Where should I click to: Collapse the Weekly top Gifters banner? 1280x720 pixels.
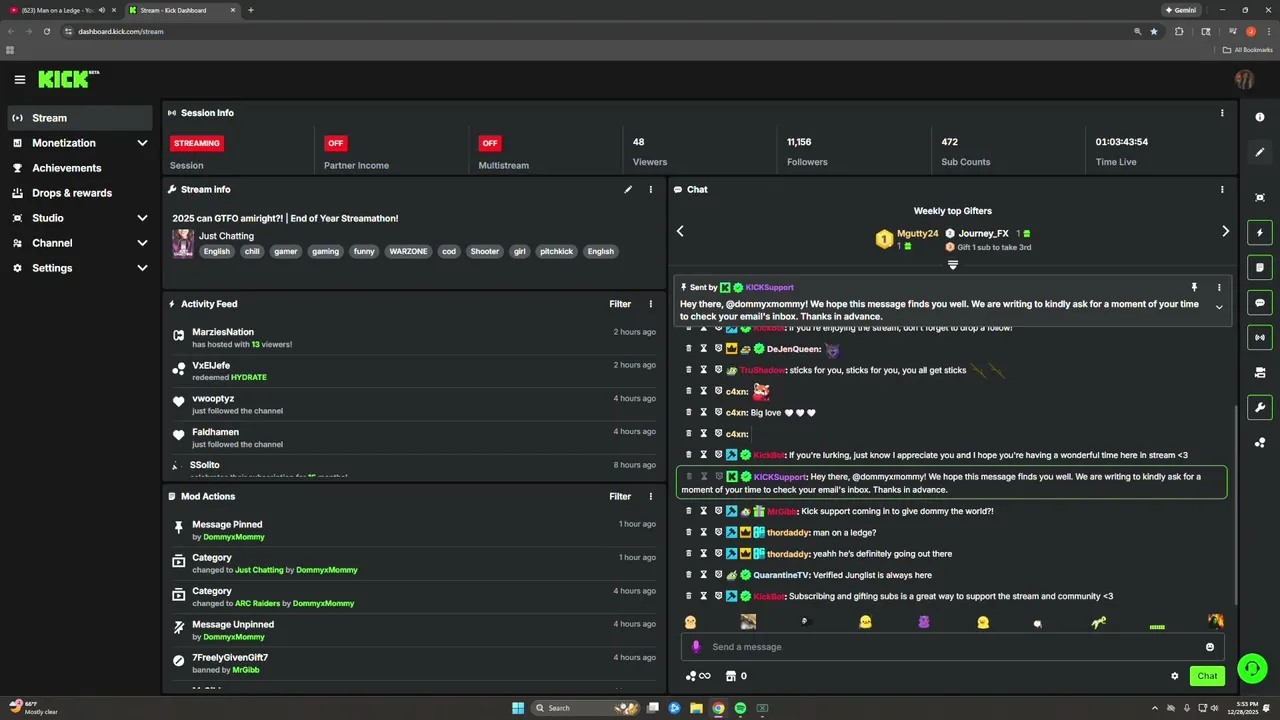[x=953, y=265]
